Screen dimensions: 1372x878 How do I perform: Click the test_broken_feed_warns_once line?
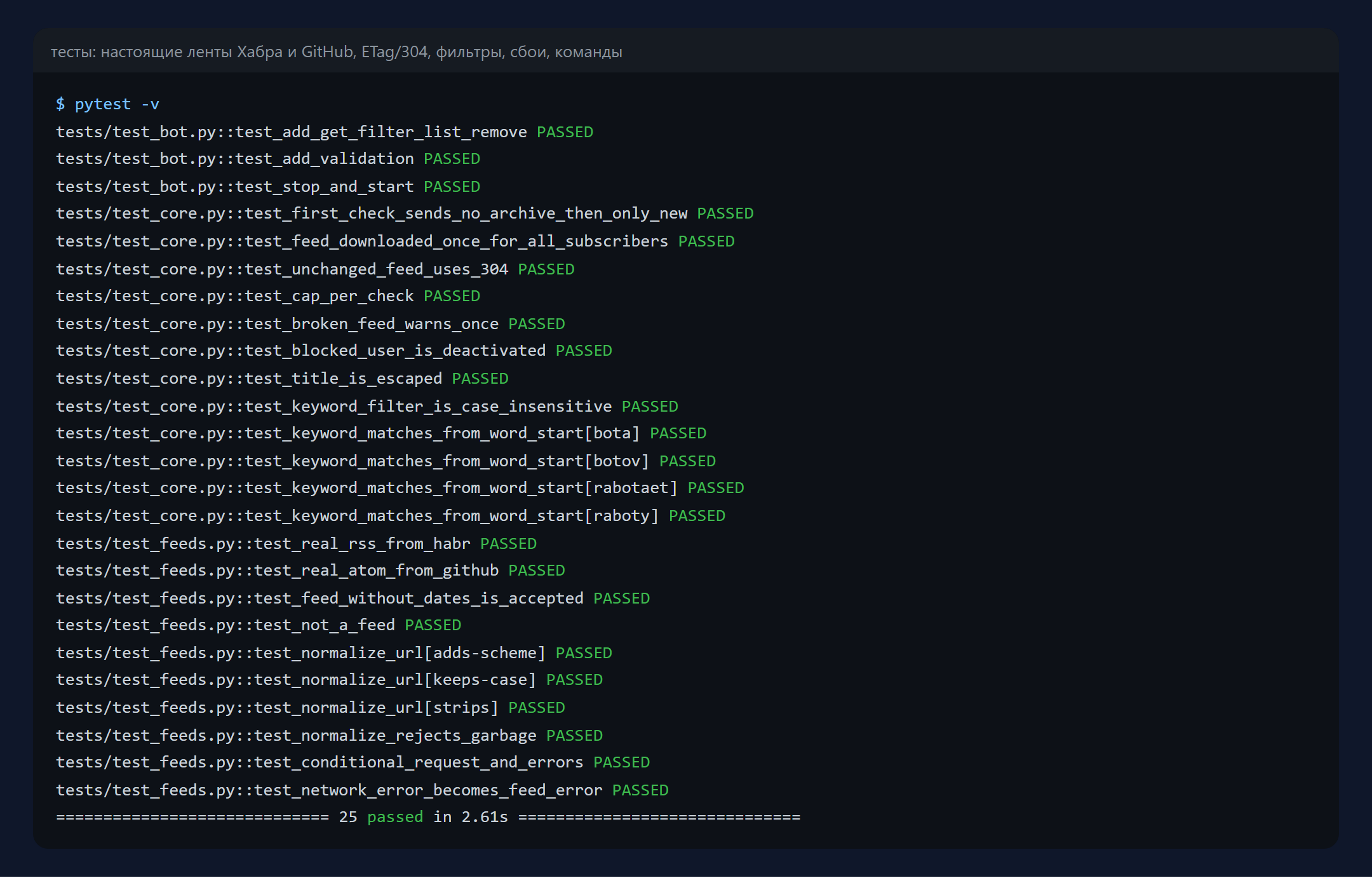(x=311, y=323)
